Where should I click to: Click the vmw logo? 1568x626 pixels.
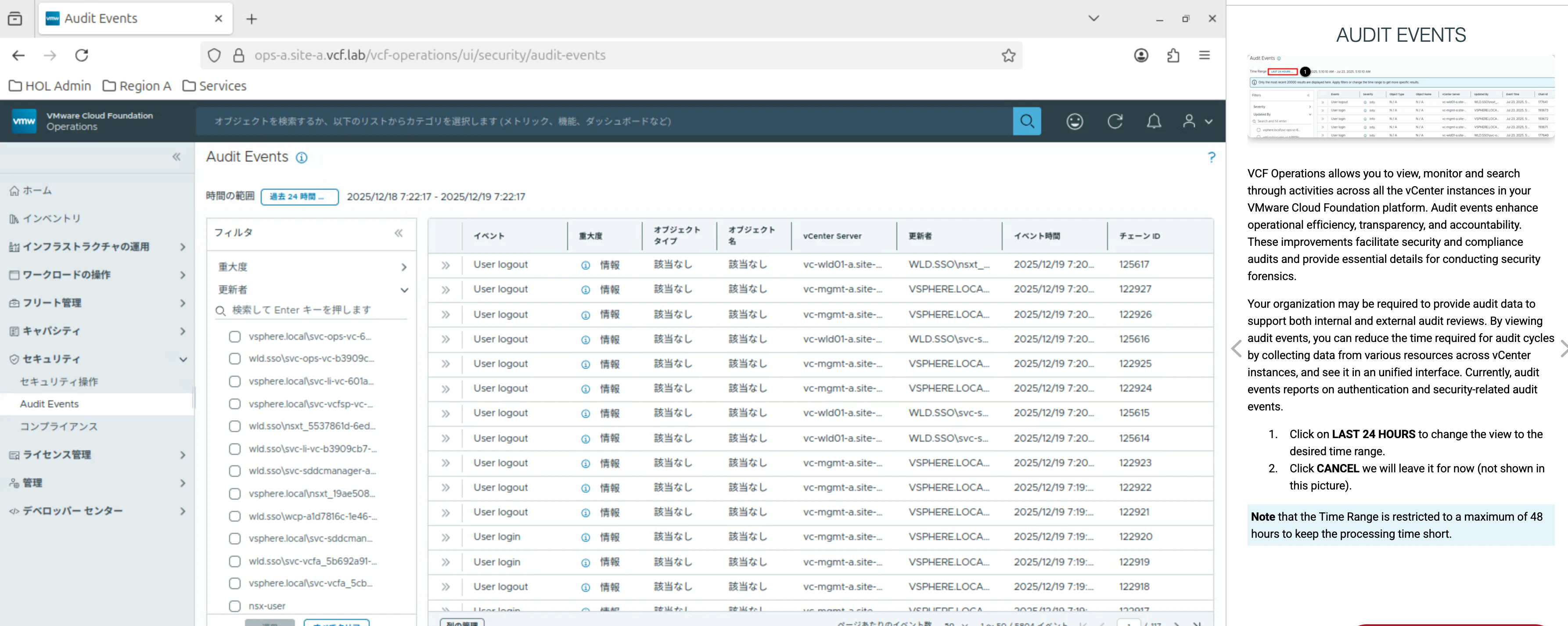[24, 121]
